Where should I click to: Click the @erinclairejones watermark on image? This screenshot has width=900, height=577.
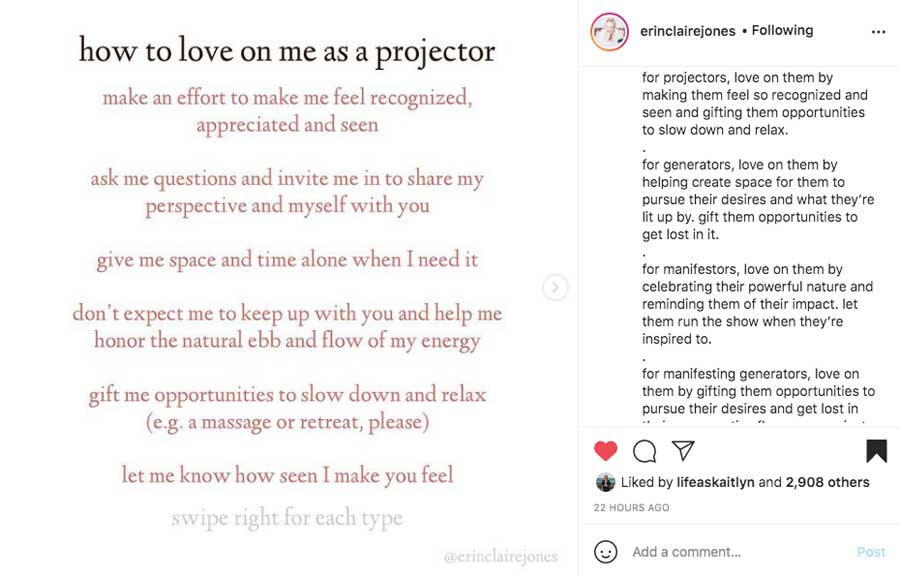click(x=501, y=556)
